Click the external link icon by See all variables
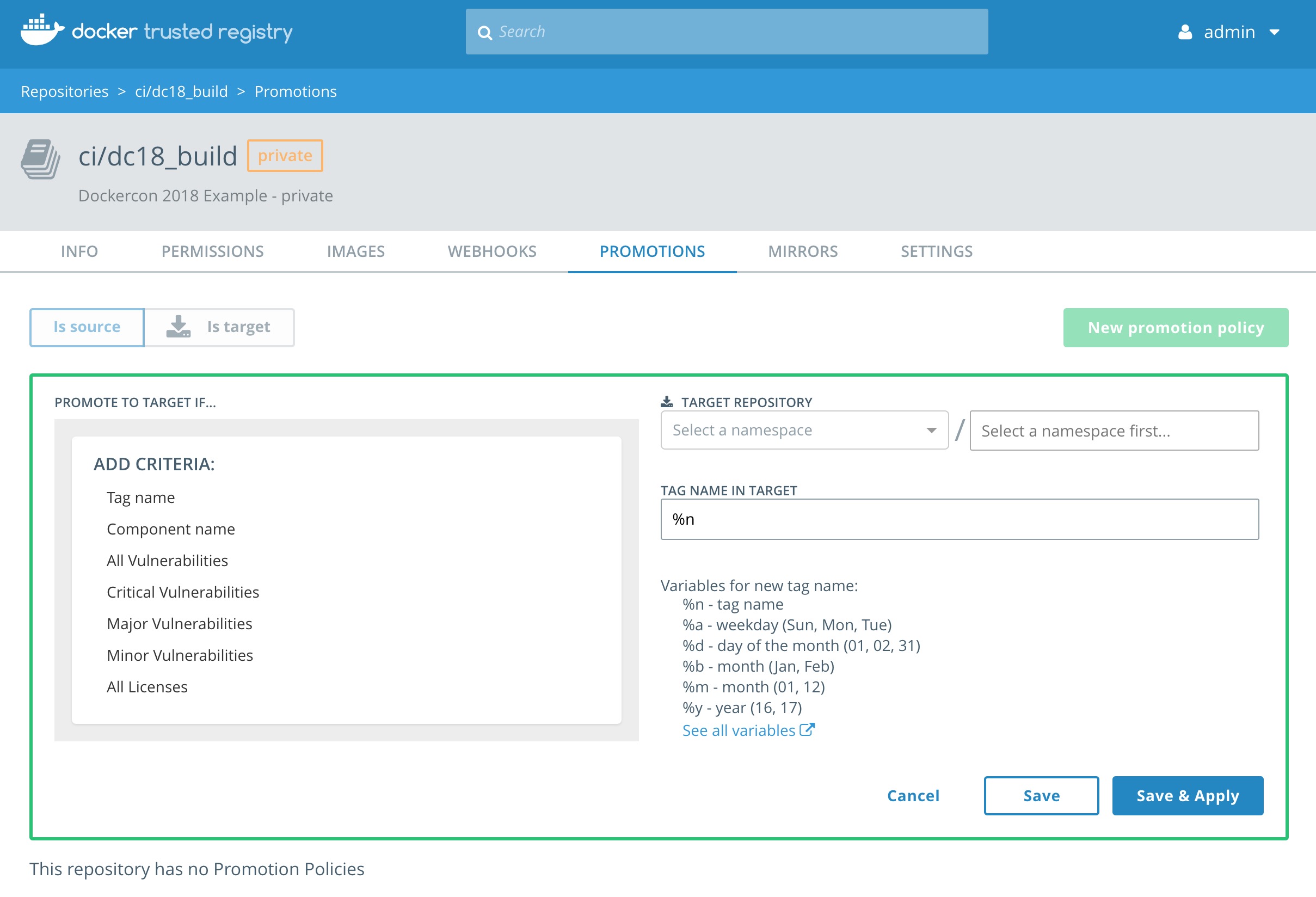Viewport: 1316px width, 897px height. pyautogui.click(x=807, y=730)
